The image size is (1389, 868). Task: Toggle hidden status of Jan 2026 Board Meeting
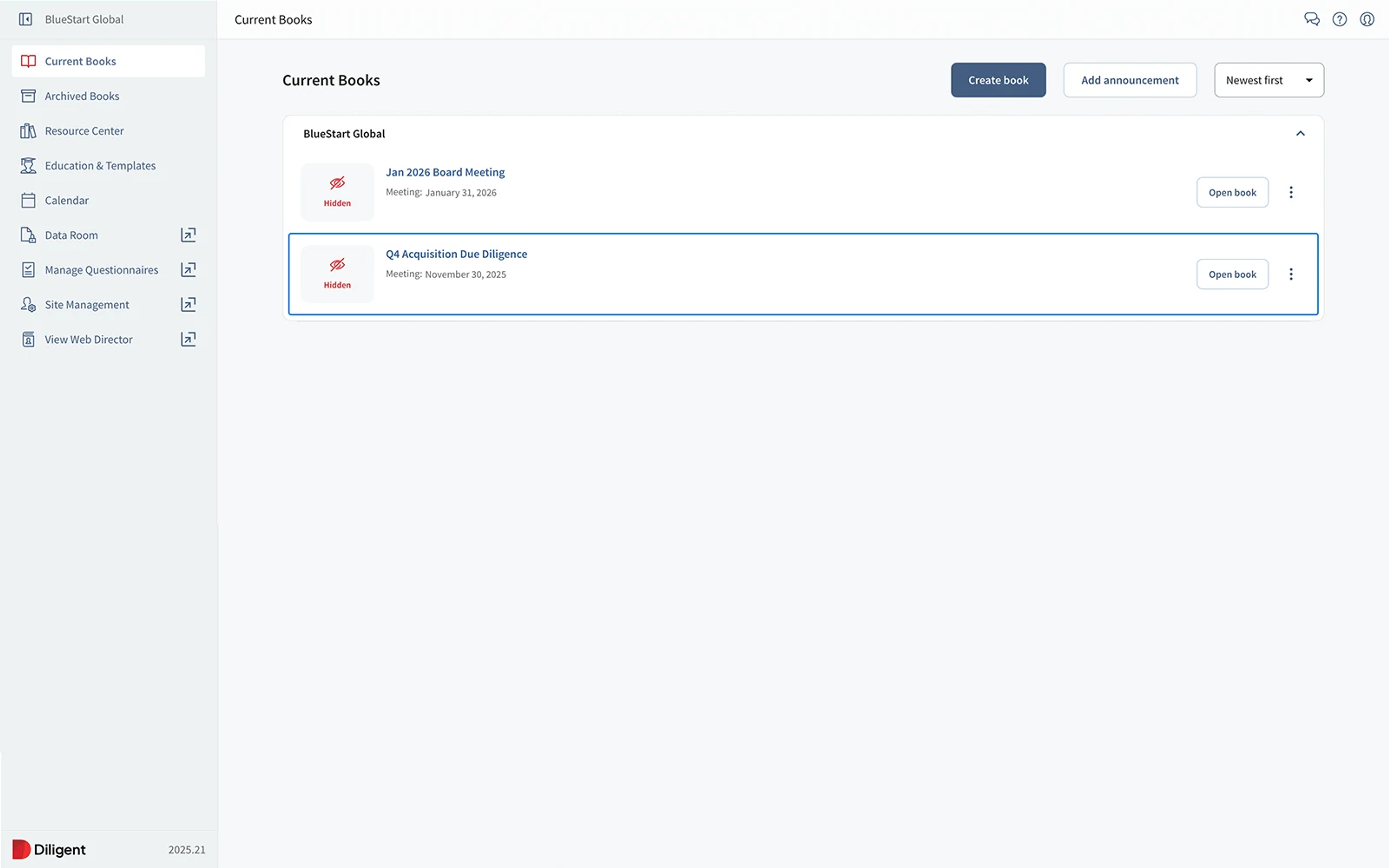pos(337,192)
